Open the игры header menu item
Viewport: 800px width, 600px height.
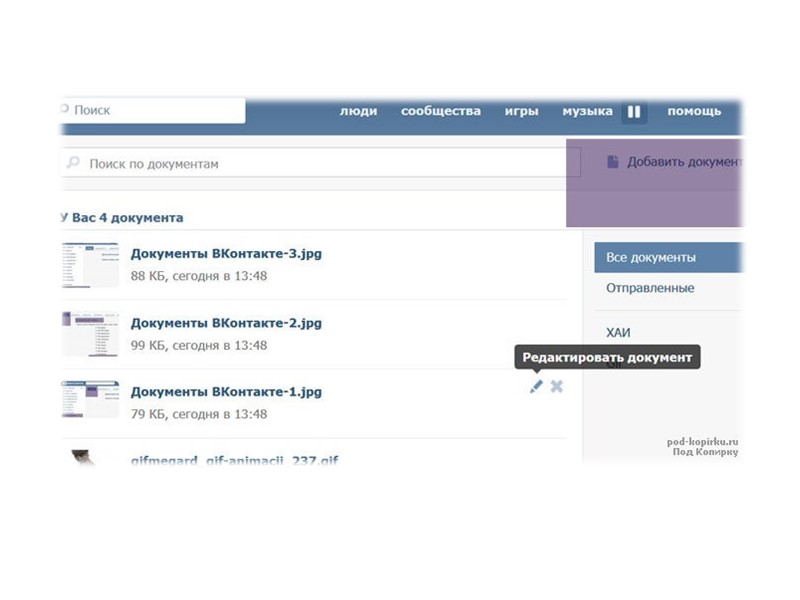[521, 111]
